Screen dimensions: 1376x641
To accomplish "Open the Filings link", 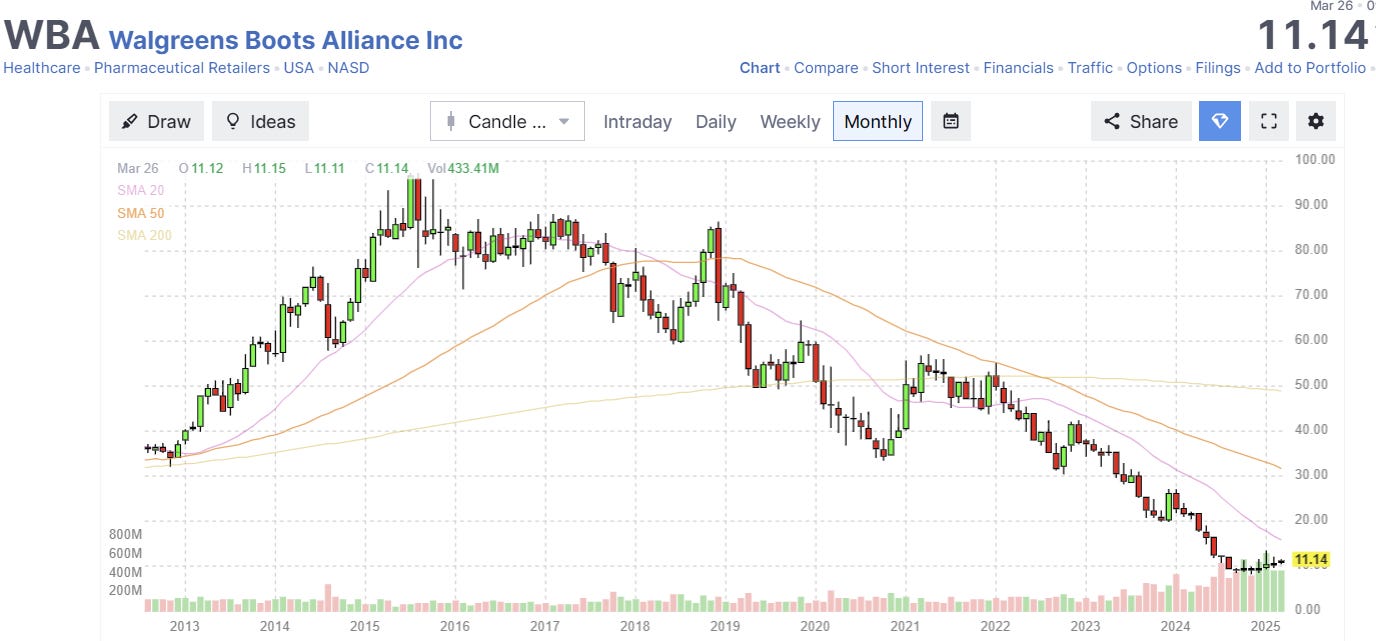I will (1218, 68).
